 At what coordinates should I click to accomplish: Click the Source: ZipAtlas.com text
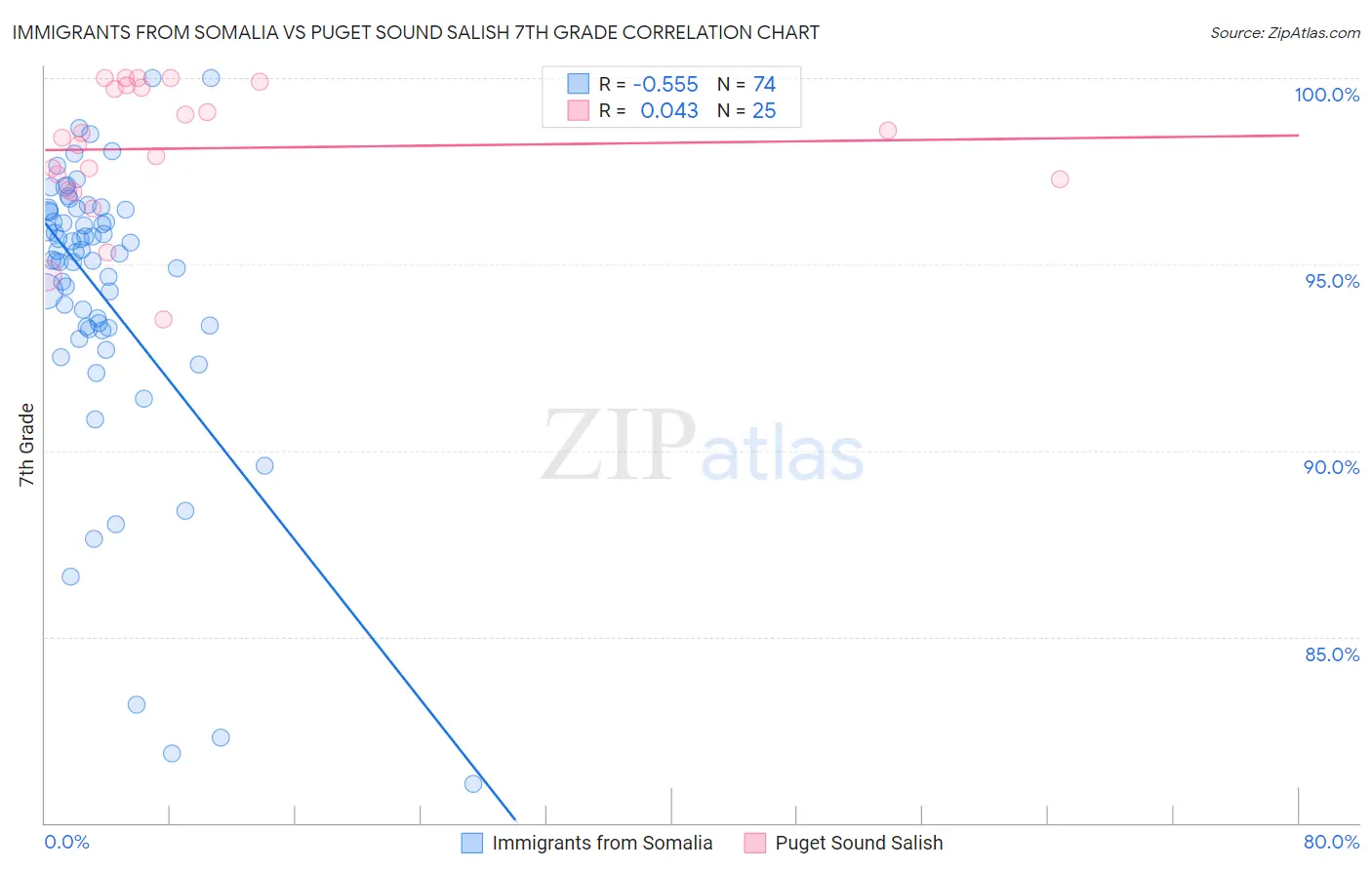click(1285, 33)
